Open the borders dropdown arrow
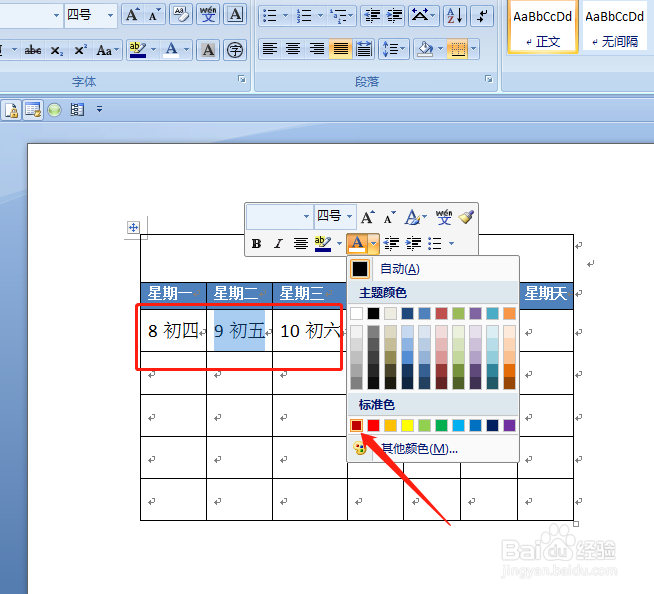Viewport: 654px width, 594px height. 474,49
